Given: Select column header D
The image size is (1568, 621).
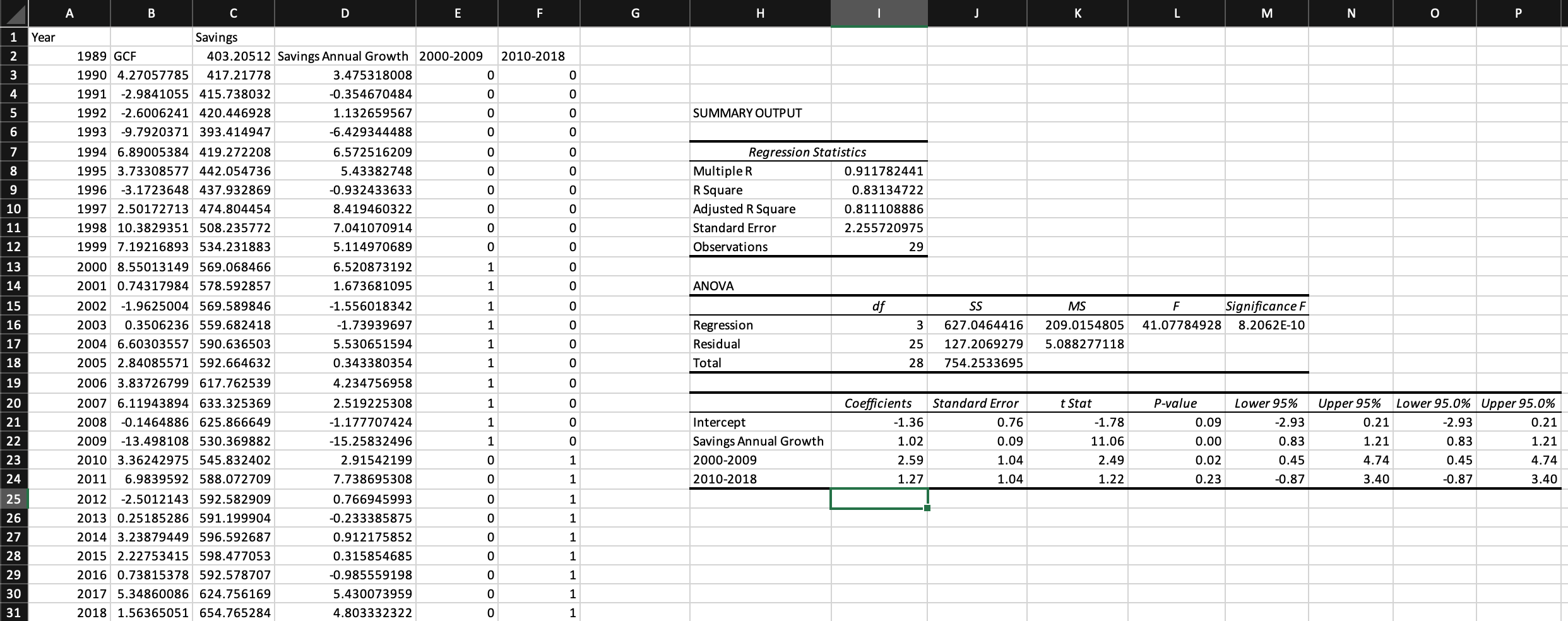Looking at the screenshot, I should 345,13.
